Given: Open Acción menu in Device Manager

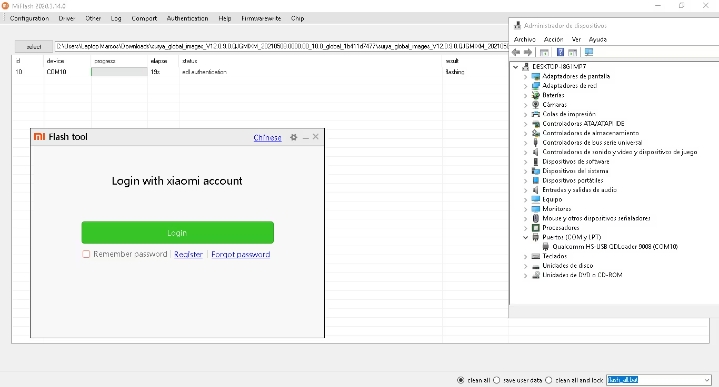Looking at the screenshot, I should [553, 39].
